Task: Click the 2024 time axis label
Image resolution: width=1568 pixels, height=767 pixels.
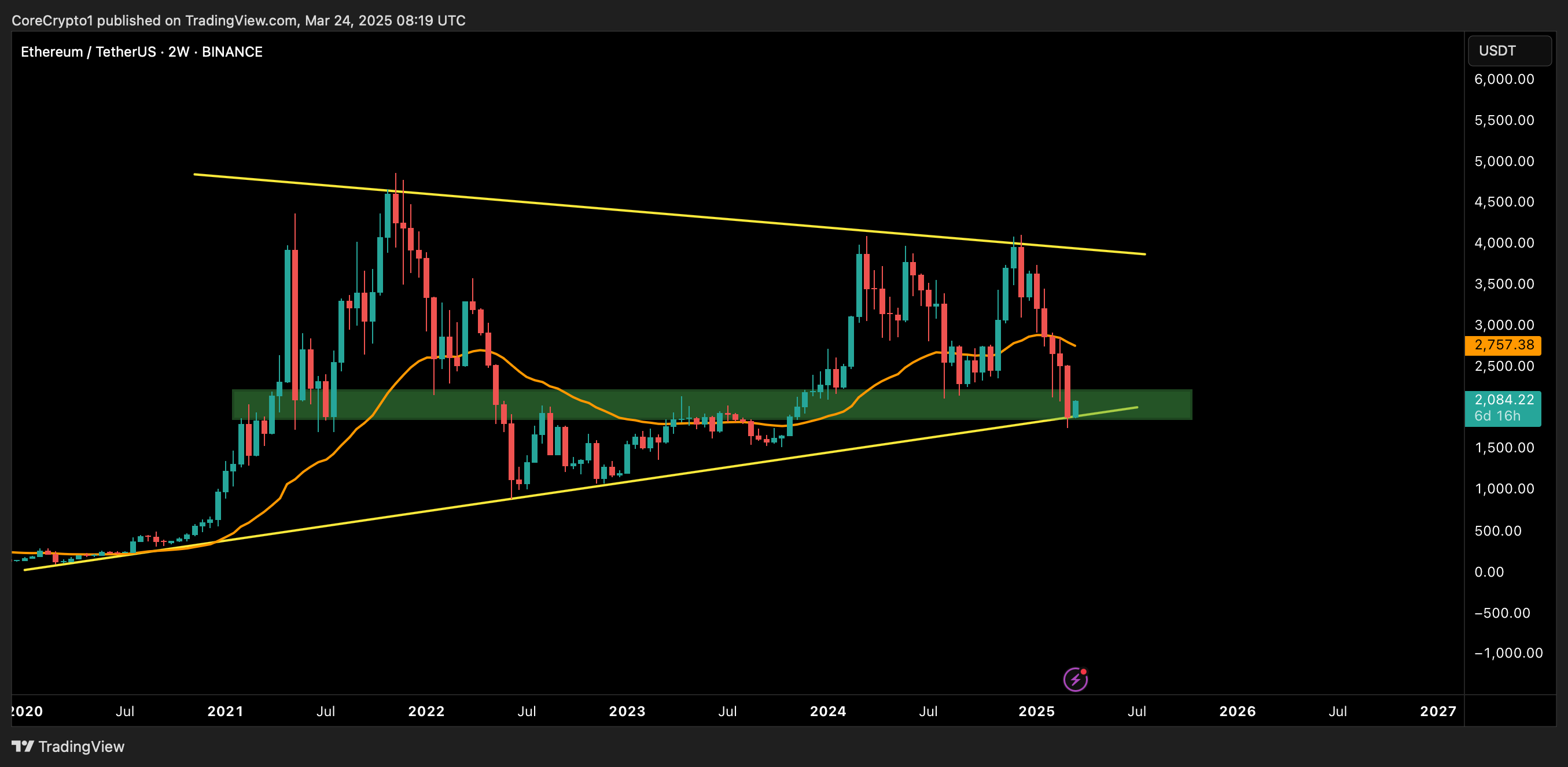Action: click(828, 711)
